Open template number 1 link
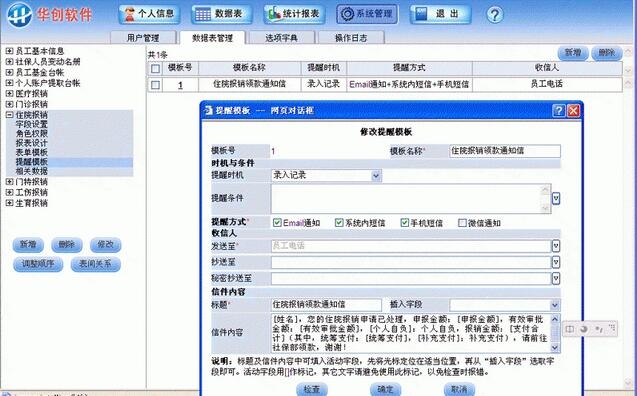 tap(180, 85)
